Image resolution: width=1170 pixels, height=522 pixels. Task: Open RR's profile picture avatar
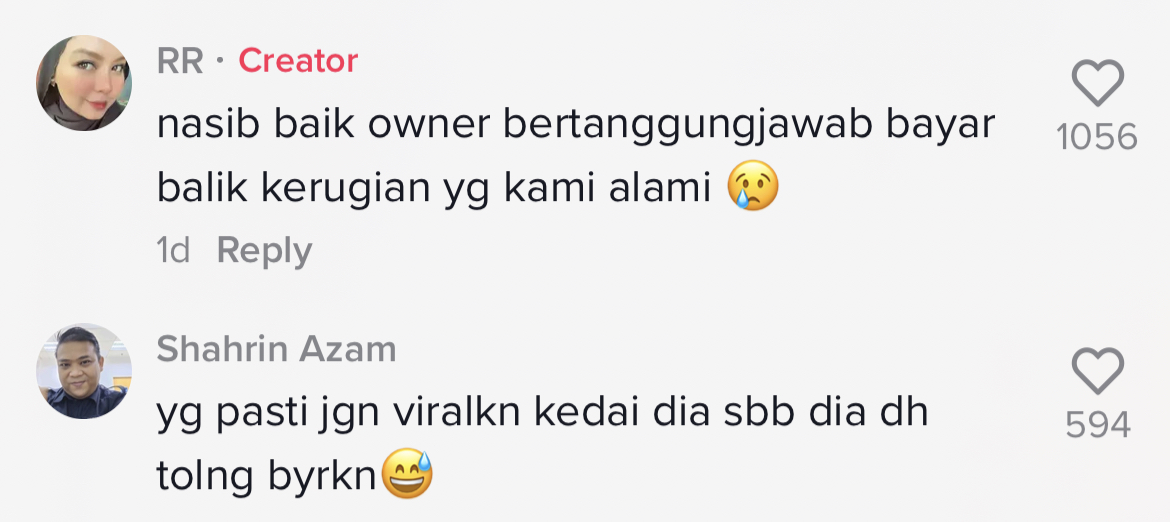tap(84, 83)
